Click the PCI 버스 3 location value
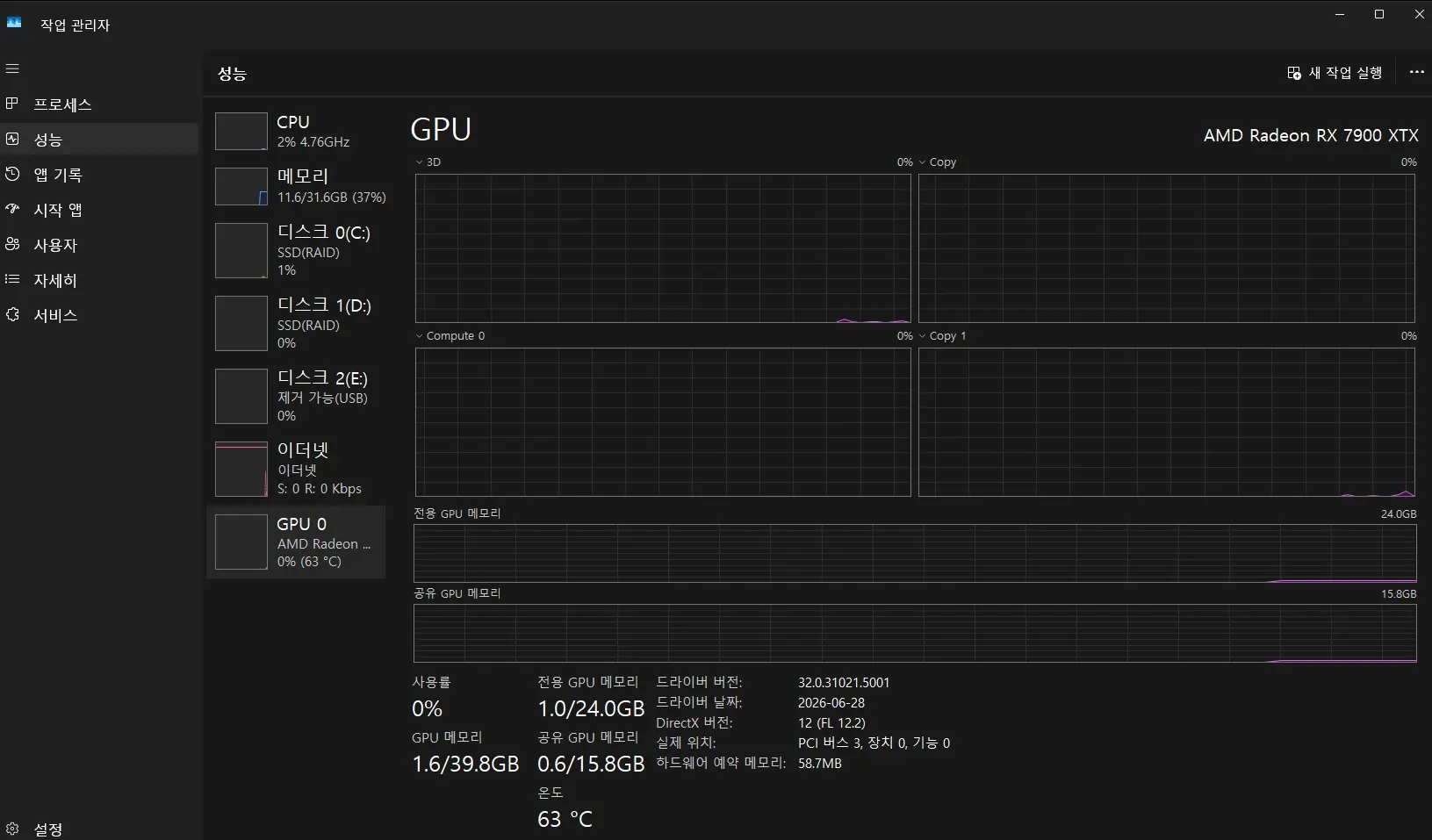Image resolution: width=1432 pixels, height=840 pixels. 874,743
